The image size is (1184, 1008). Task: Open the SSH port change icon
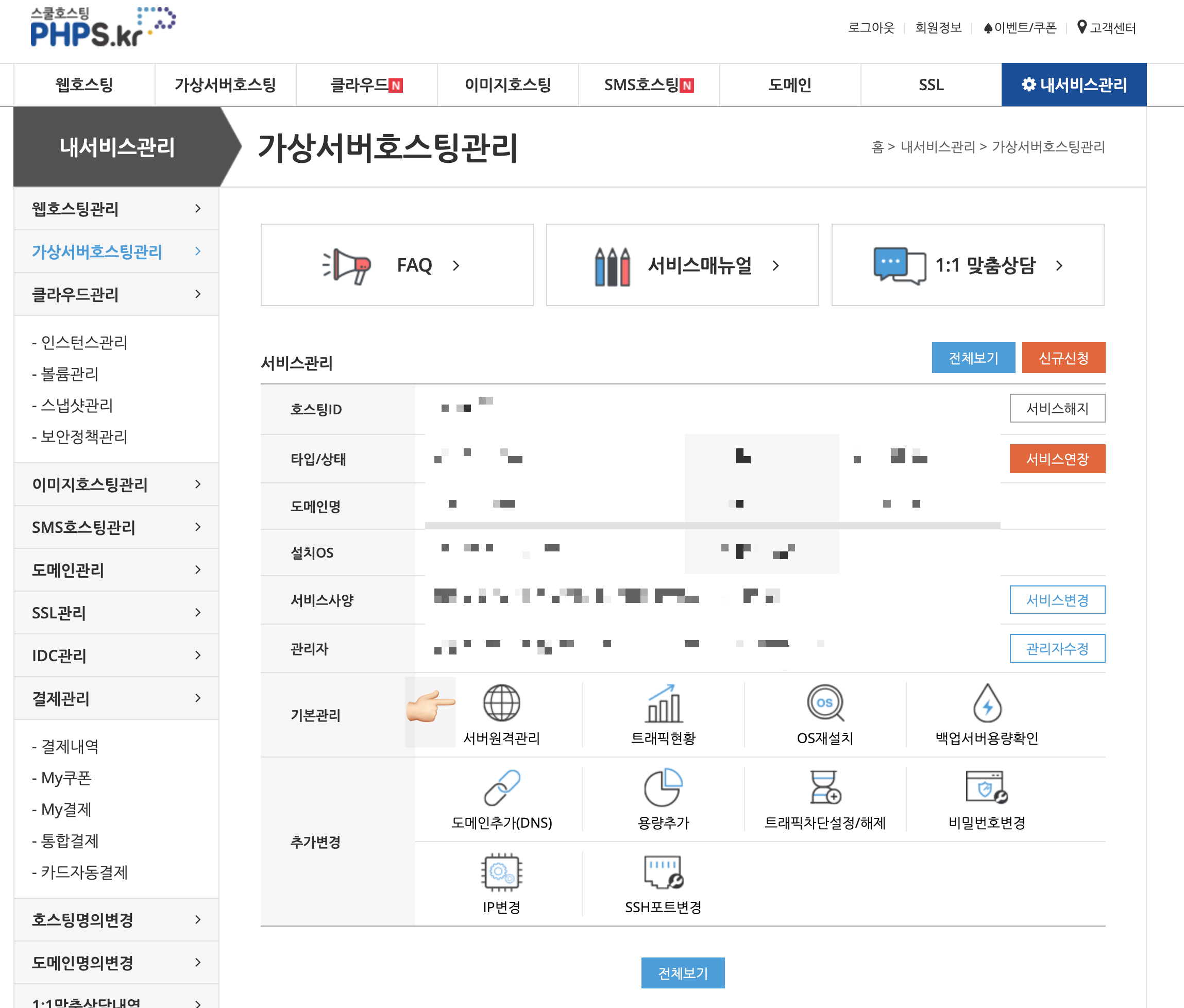663,872
